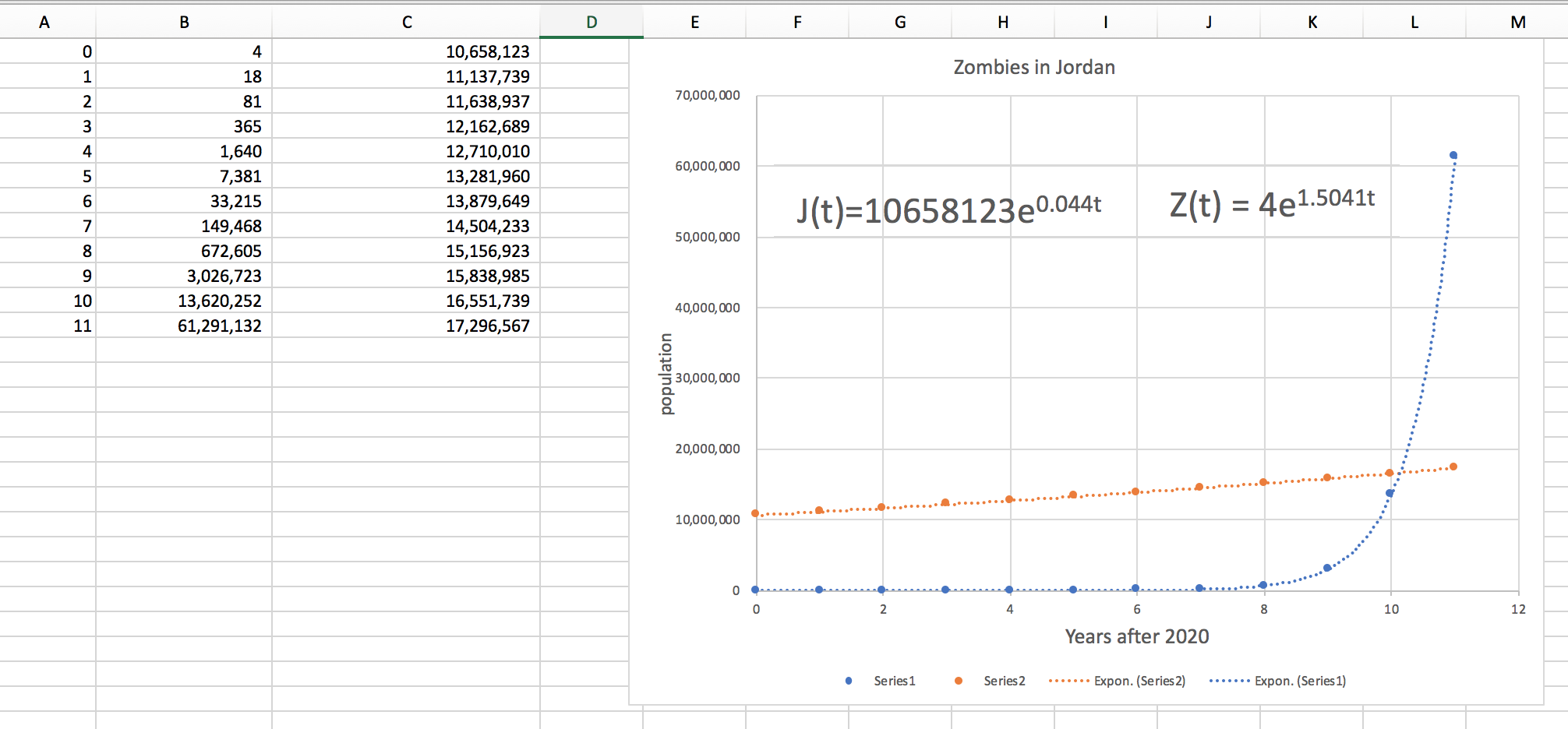Click column A cell with value 5
The height and width of the screenshot is (729, 1568).
[48, 176]
